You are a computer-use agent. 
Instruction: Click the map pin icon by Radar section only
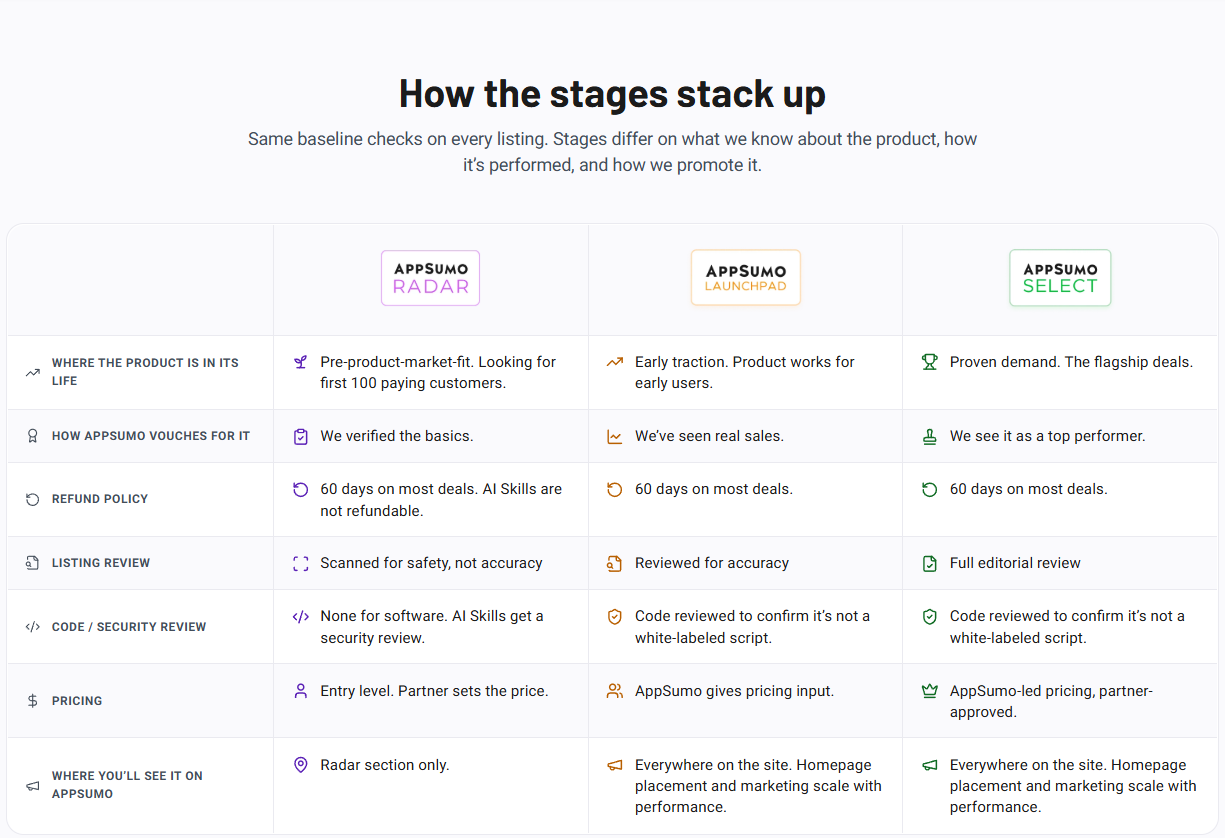(300, 764)
